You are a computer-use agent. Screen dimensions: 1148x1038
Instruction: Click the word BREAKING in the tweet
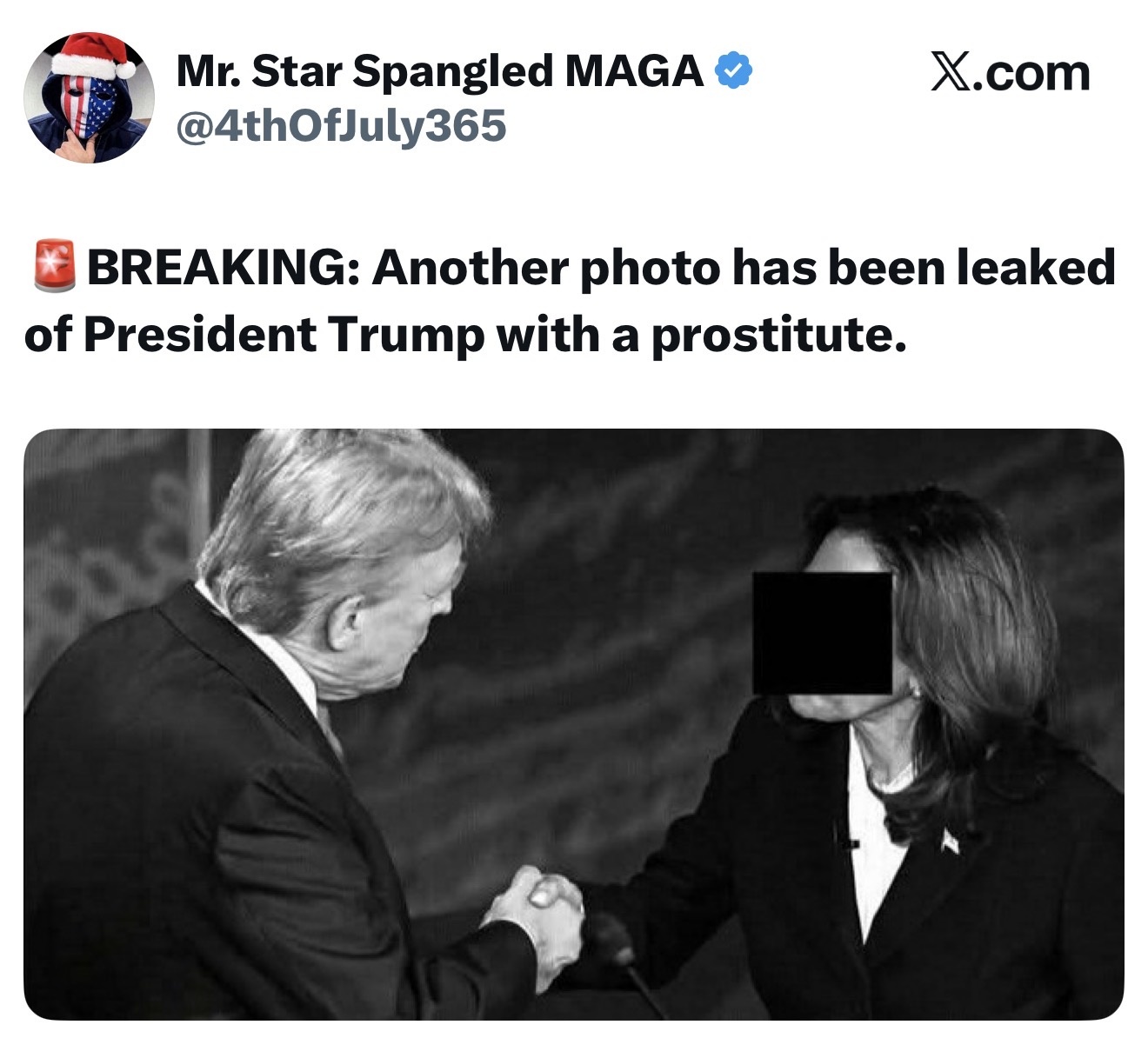tap(221, 268)
